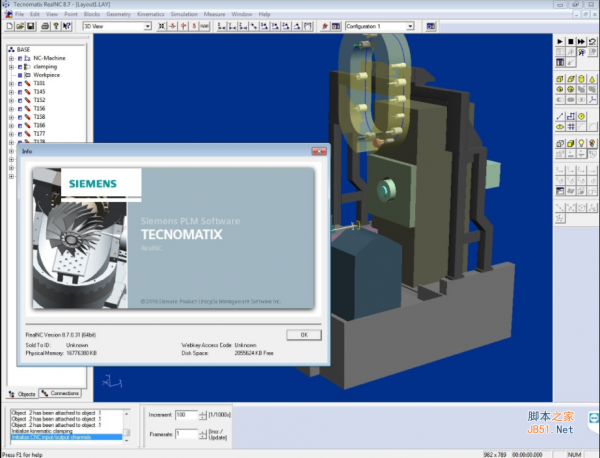Select the yellow ellipse tool
Viewport: 600px width, 458px height.
coord(560,127)
